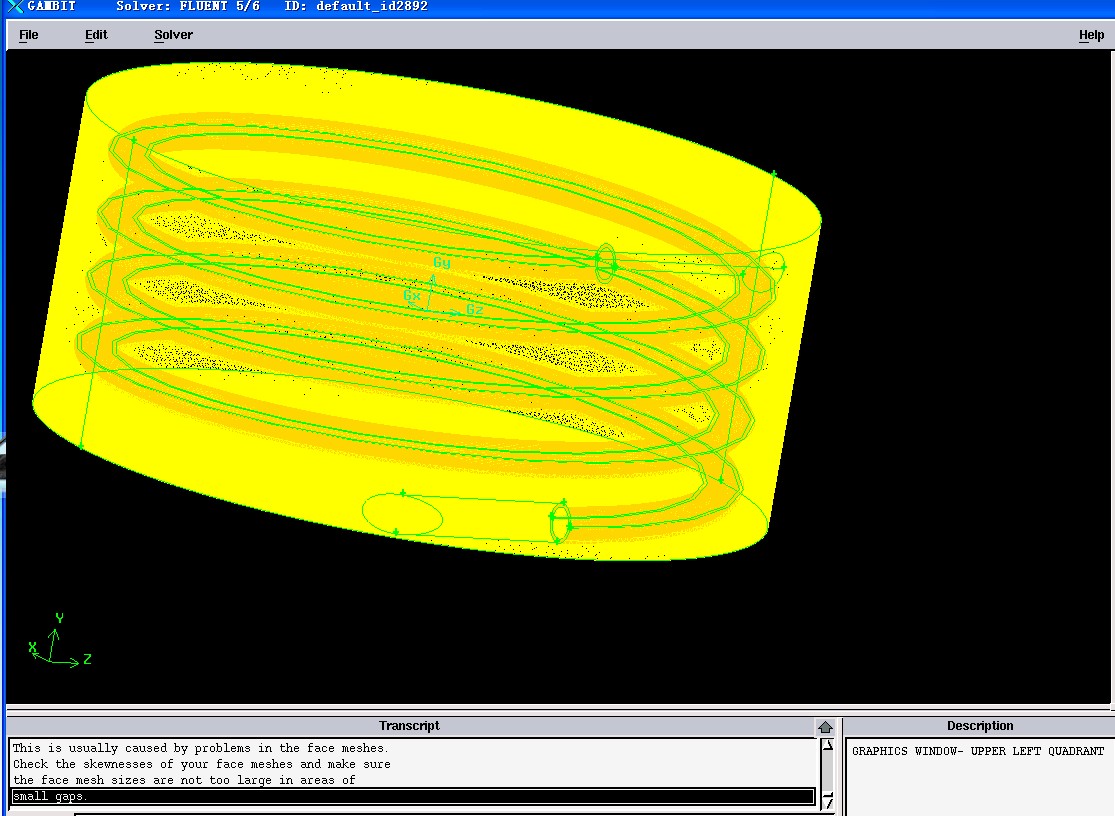This screenshot has width=1115, height=816.
Task: Select the highlighted 'small gaps.' transcript line
Action: coord(50,797)
